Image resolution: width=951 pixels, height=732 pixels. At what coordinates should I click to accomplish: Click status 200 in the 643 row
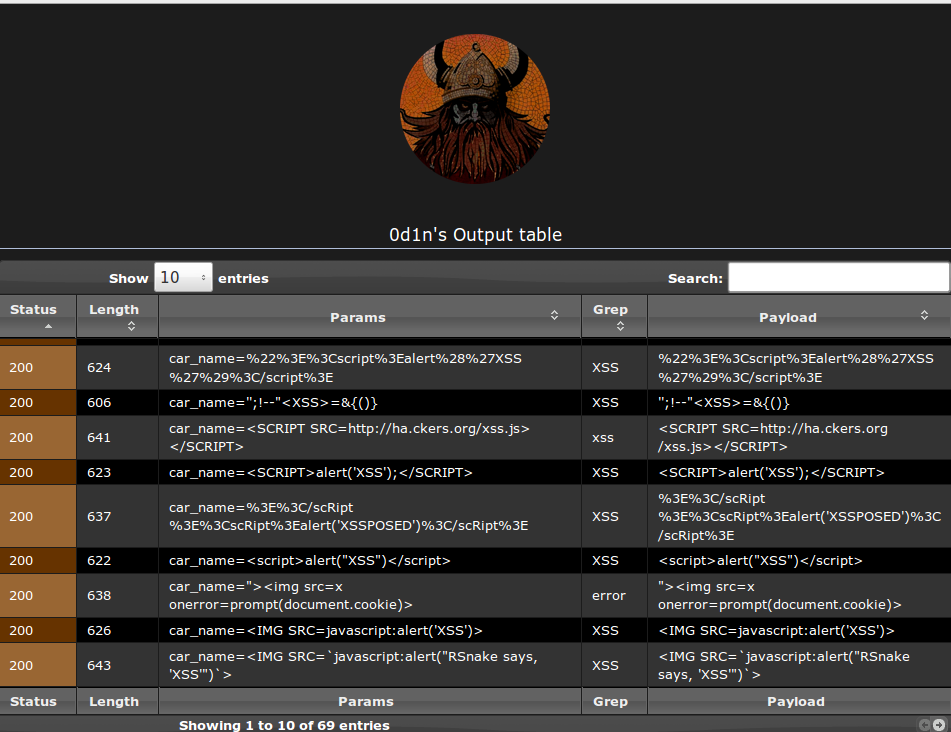(x=38, y=665)
